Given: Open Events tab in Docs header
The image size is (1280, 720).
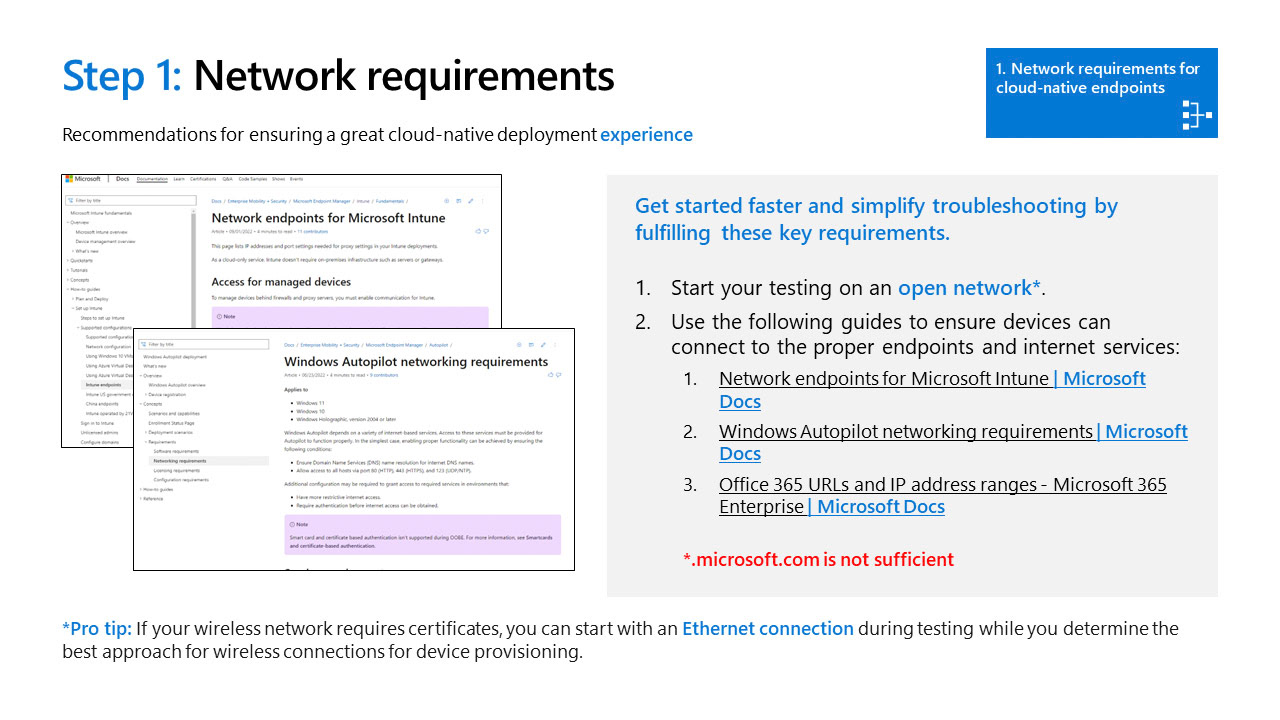Looking at the screenshot, I should (296, 179).
